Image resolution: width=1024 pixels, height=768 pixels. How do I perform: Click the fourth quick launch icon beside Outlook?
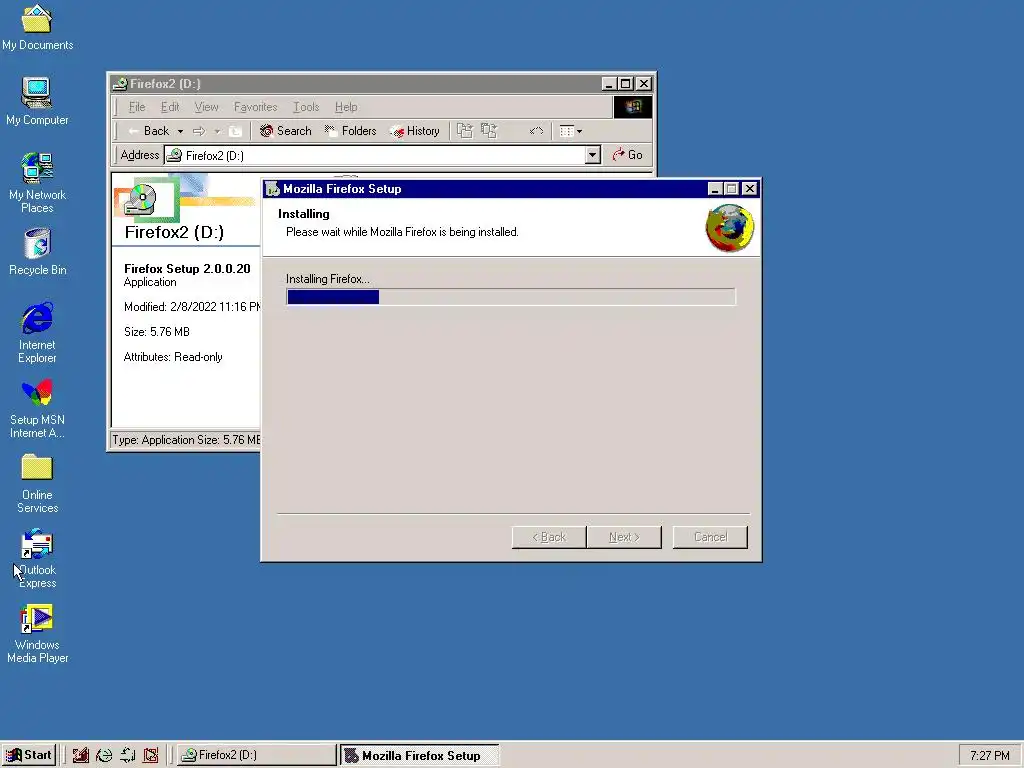click(x=151, y=755)
